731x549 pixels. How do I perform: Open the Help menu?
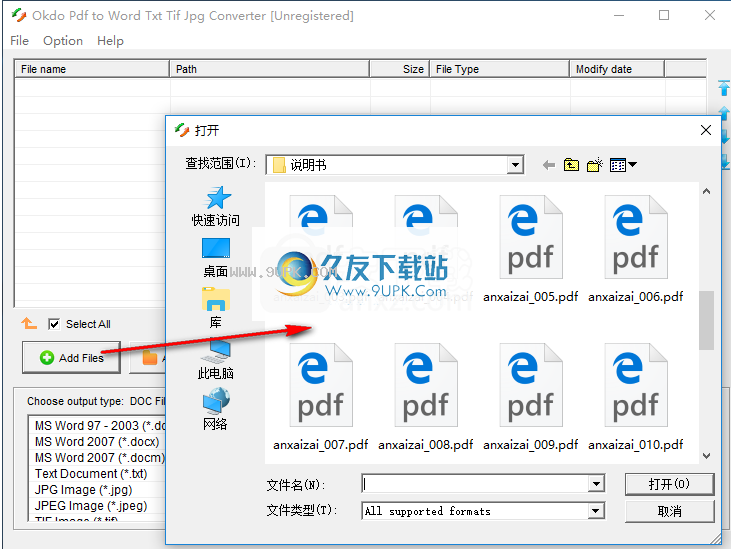pos(110,41)
